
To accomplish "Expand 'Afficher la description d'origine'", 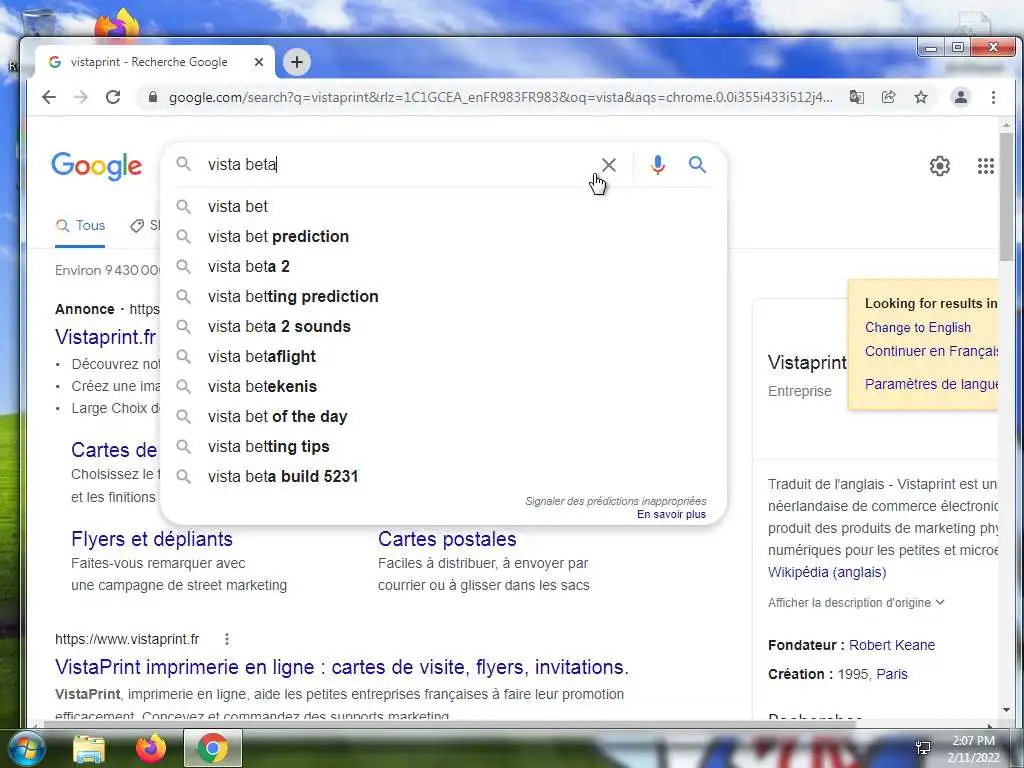I will (856, 602).
